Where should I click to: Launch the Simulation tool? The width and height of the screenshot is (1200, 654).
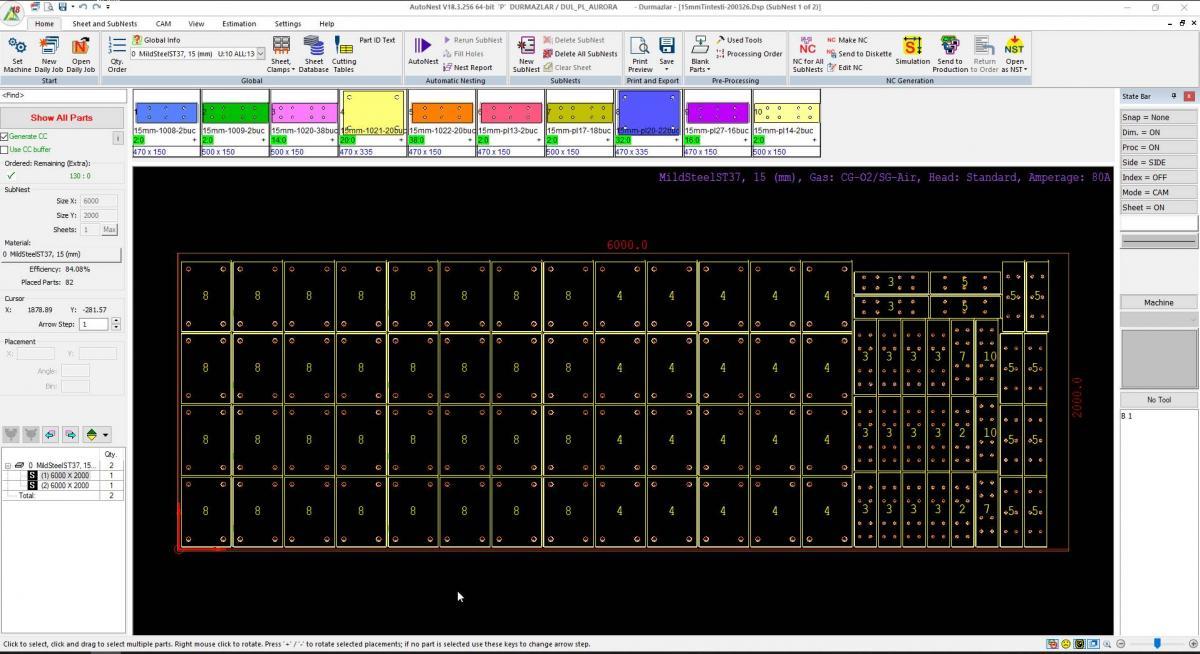click(912, 50)
